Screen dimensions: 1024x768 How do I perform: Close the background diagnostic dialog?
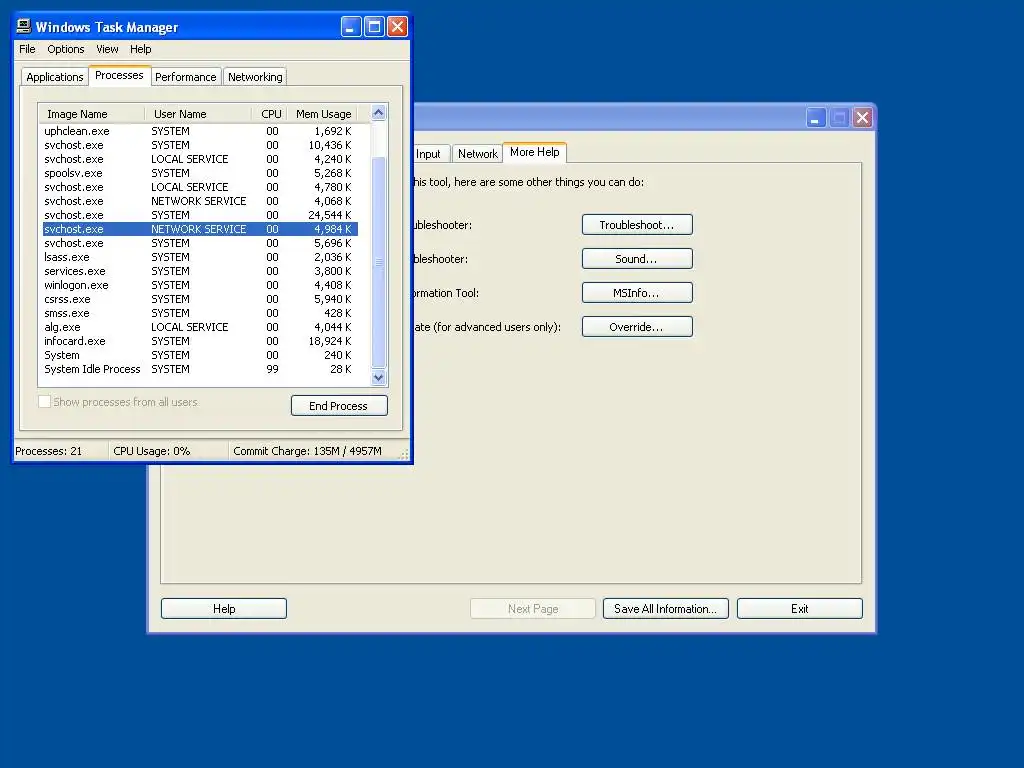point(863,118)
